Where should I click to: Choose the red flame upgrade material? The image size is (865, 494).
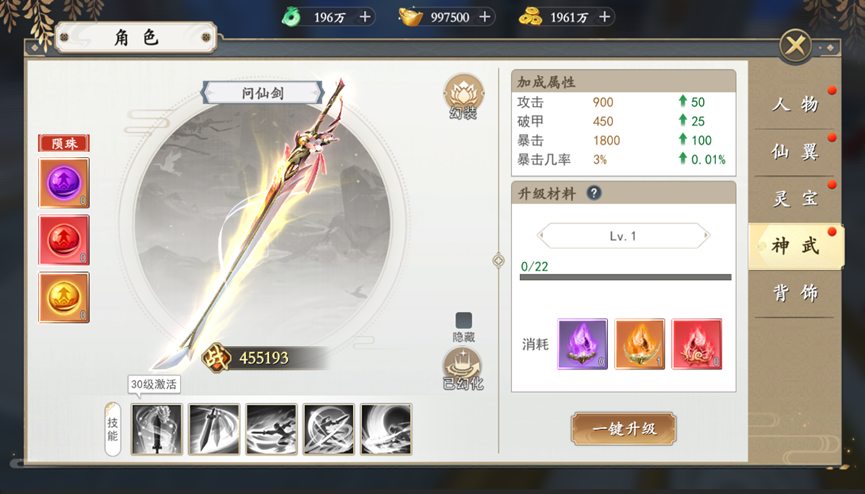(697, 344)
